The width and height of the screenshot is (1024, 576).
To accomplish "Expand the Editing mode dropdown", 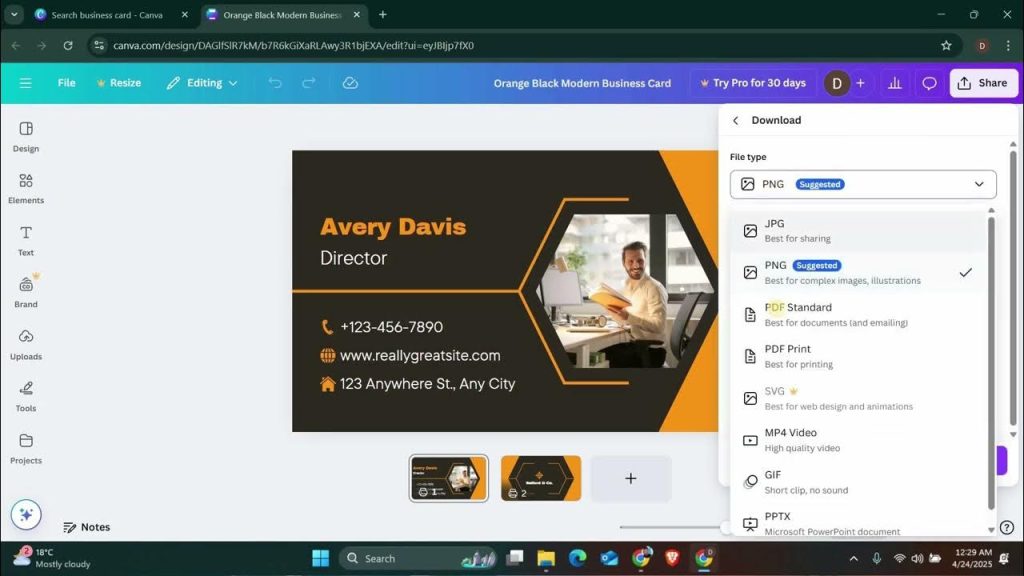I will click(x=203, y=83).
